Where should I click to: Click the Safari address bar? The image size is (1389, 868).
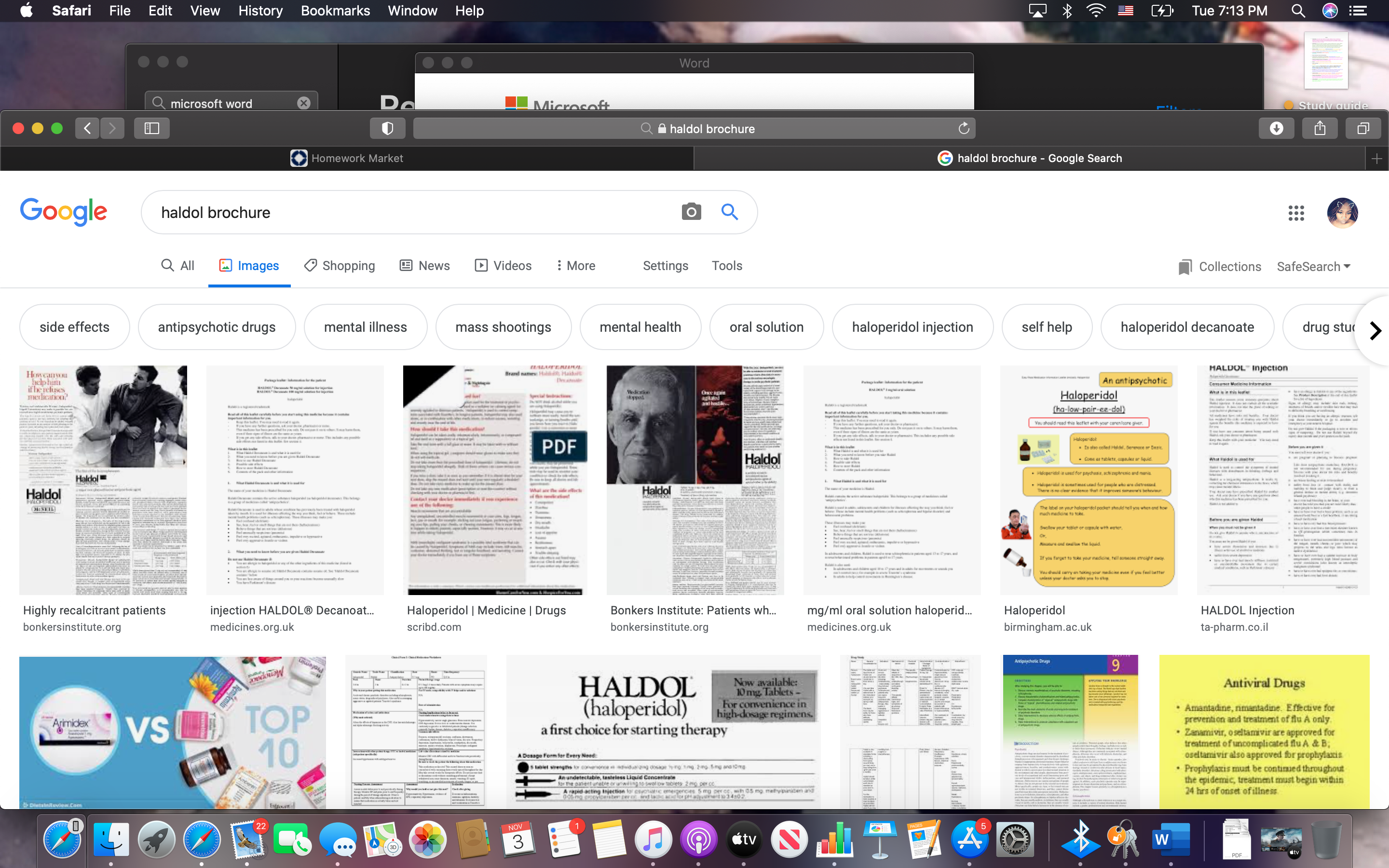pyautogui.click(x=694, y=128)
